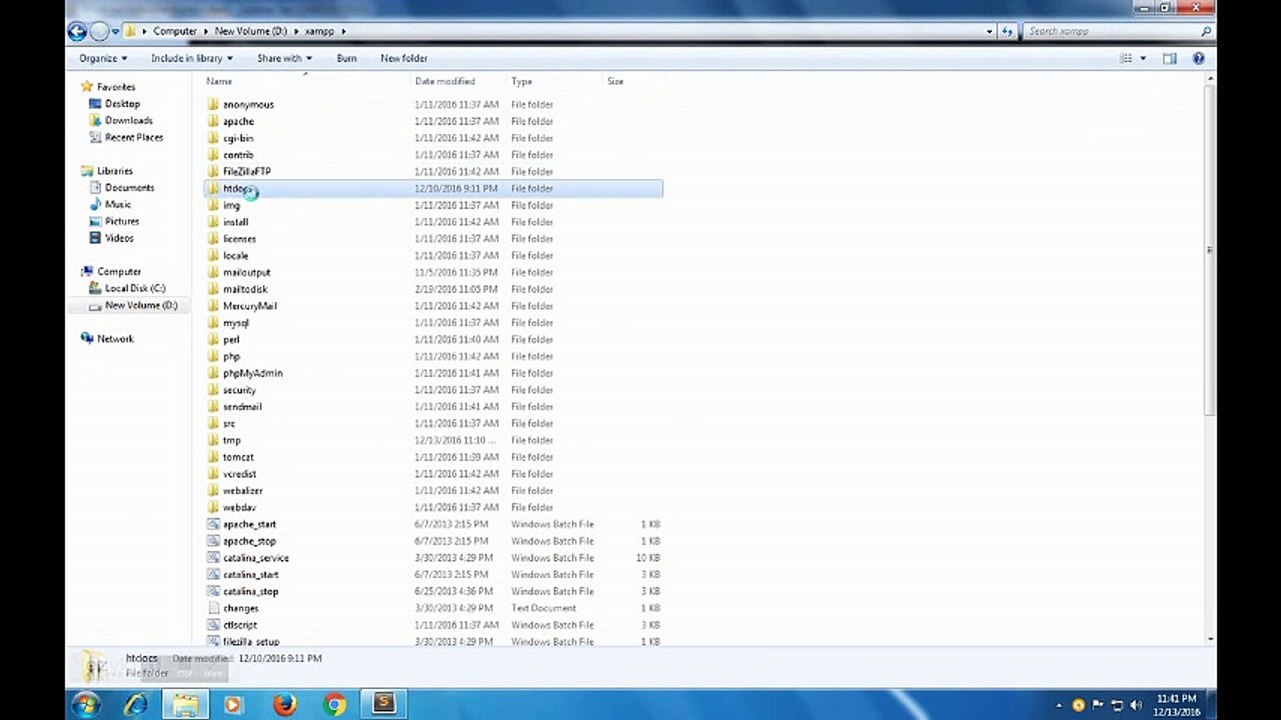Click the sendmail folder name
1281x720 pixels.
(242, 407)
